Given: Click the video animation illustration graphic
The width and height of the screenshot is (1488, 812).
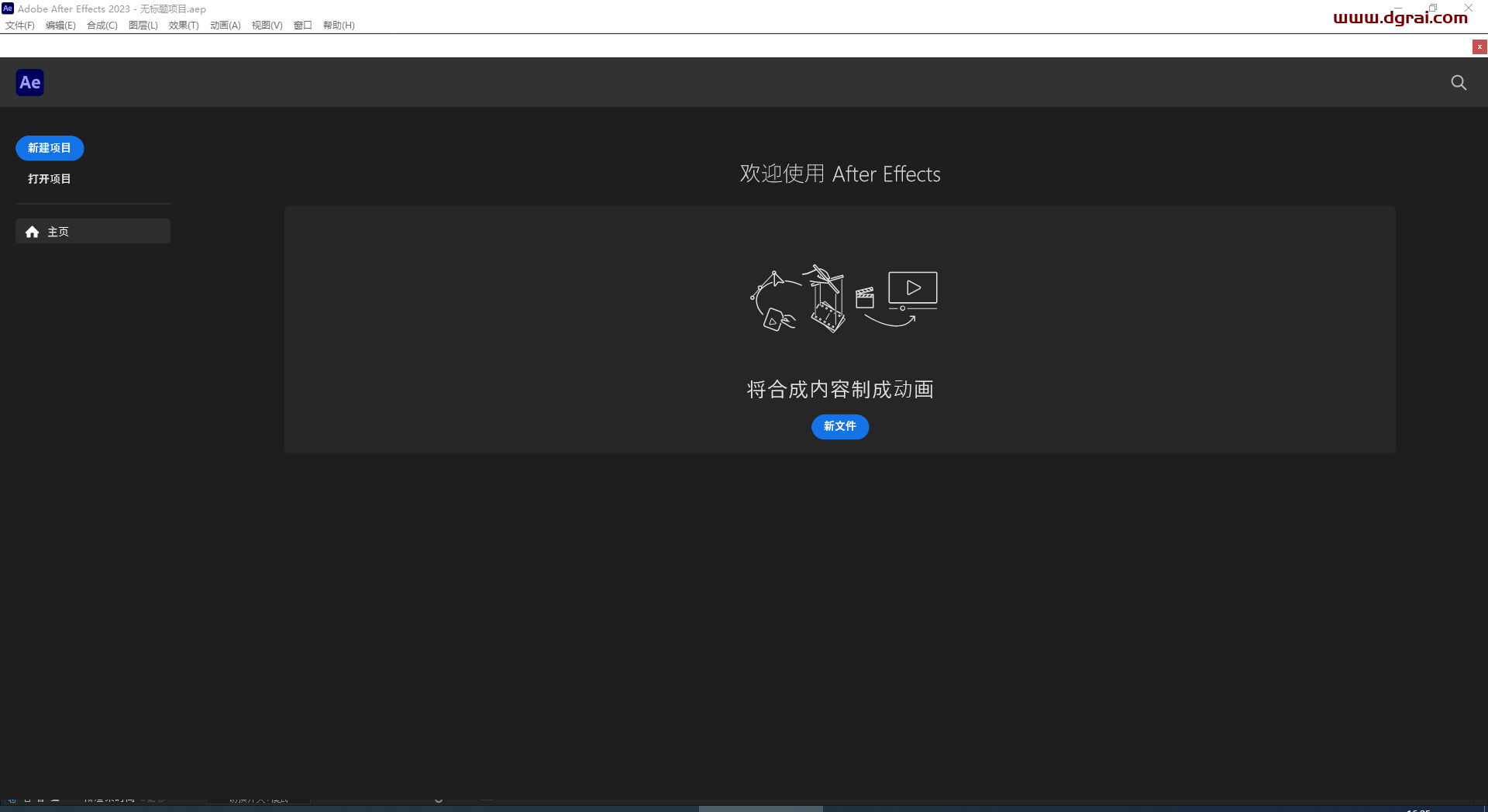Looking at the screenshot, I should (x=843, y=298).
